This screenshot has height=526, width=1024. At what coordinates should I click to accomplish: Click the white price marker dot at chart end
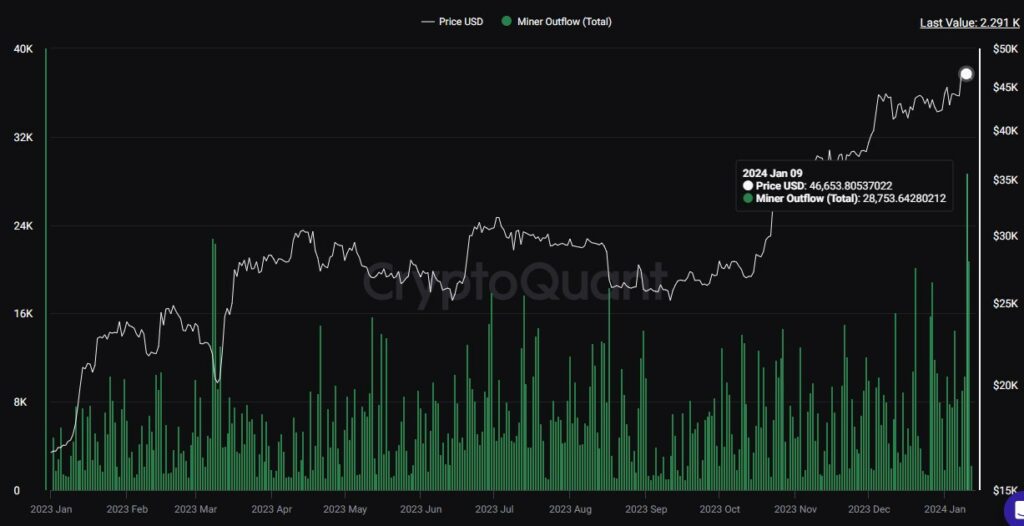point(966,74)
